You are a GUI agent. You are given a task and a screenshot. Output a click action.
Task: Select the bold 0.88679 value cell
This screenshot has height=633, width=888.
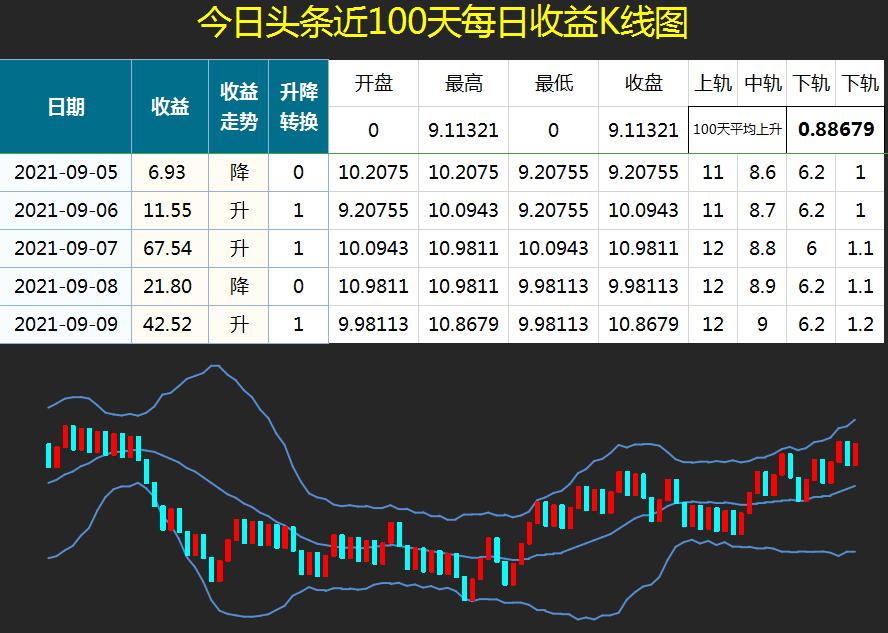[836, 128]
